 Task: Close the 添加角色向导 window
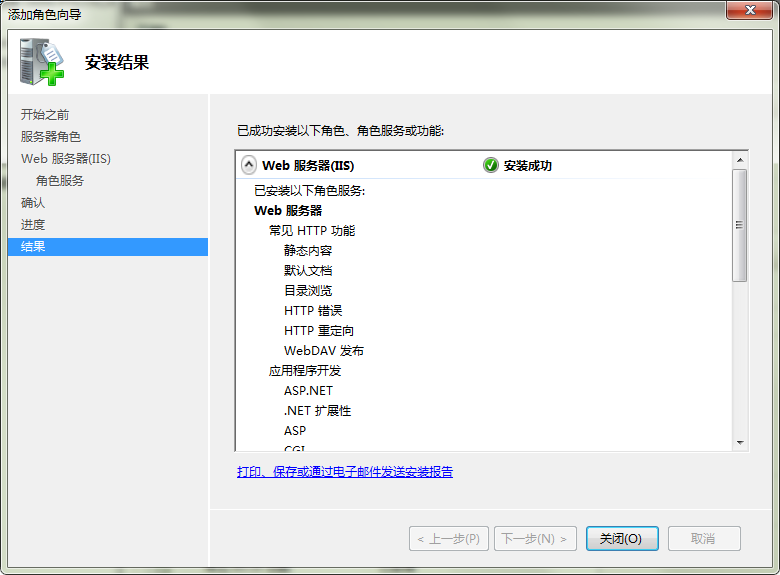(x=750, y=10)
